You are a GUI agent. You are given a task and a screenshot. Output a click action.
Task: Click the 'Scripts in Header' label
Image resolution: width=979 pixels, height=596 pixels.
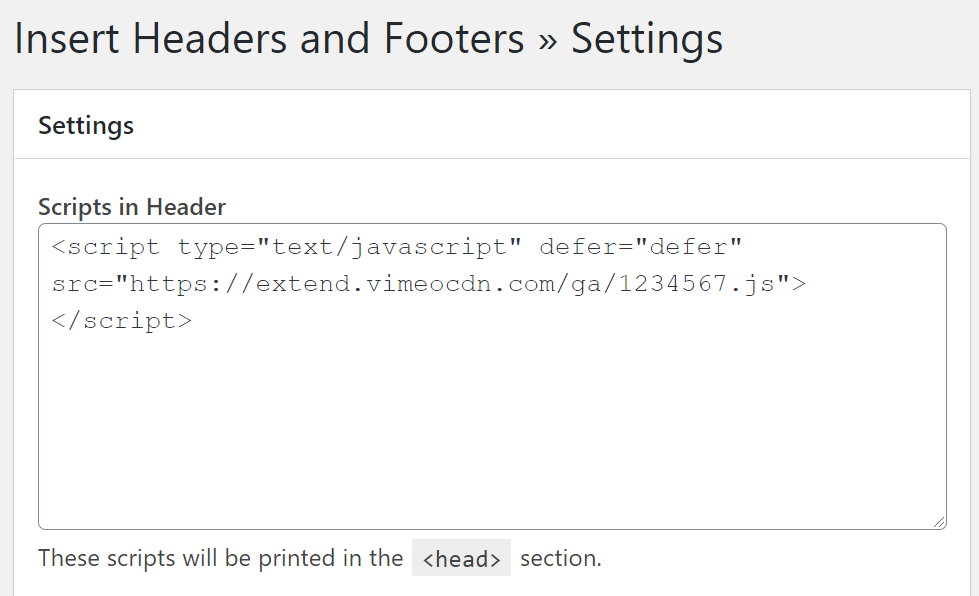coord(132,207)
